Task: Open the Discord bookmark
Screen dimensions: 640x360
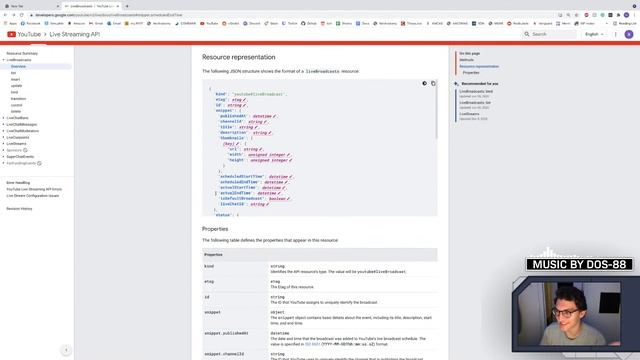Action: 251,24
